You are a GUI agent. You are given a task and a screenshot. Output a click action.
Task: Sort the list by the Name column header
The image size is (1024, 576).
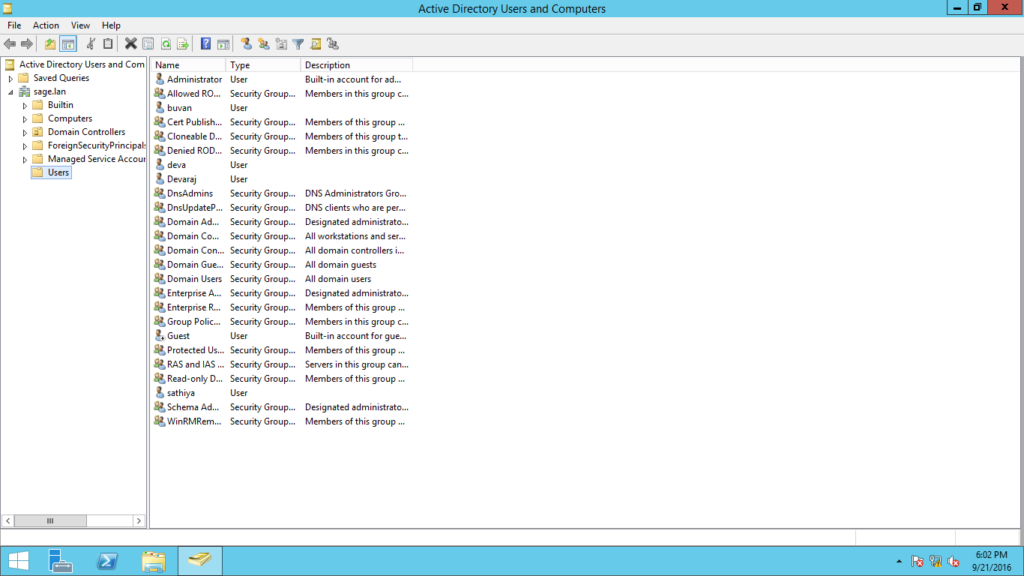coord(186,65)
